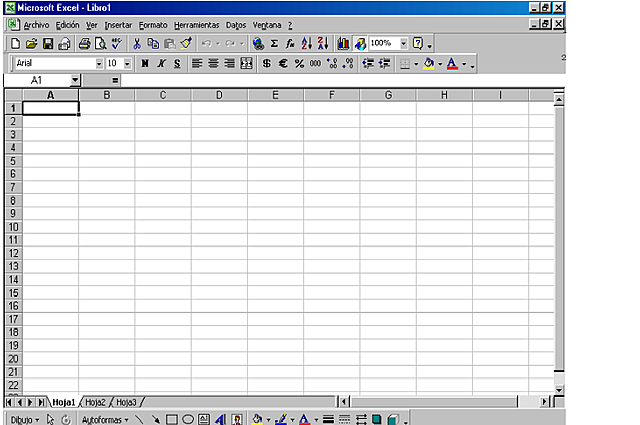Apply percent style with the % icon
640x425 pixels.
pyautogui.click(x=299, y=63)
